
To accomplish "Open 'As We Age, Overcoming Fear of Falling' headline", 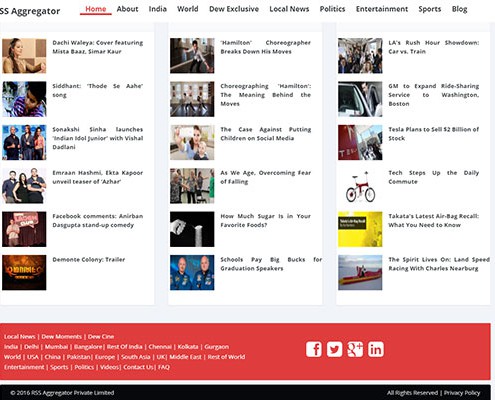I will click(x=265, y=177).
